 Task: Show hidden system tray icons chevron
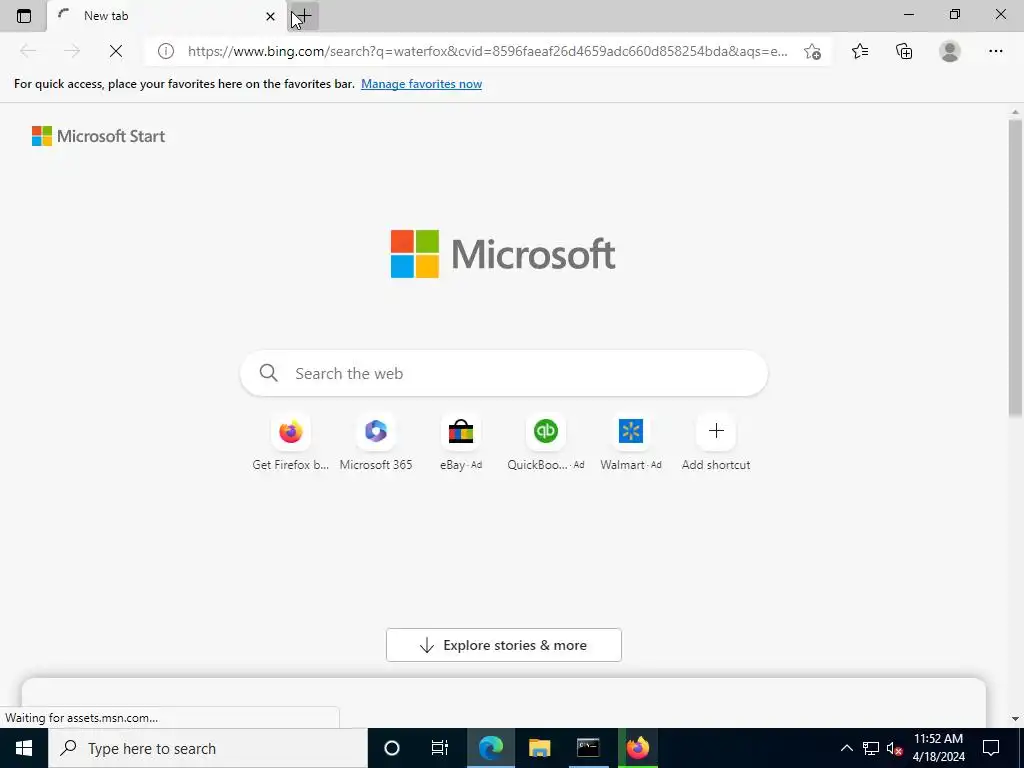[x=846, y=748]
